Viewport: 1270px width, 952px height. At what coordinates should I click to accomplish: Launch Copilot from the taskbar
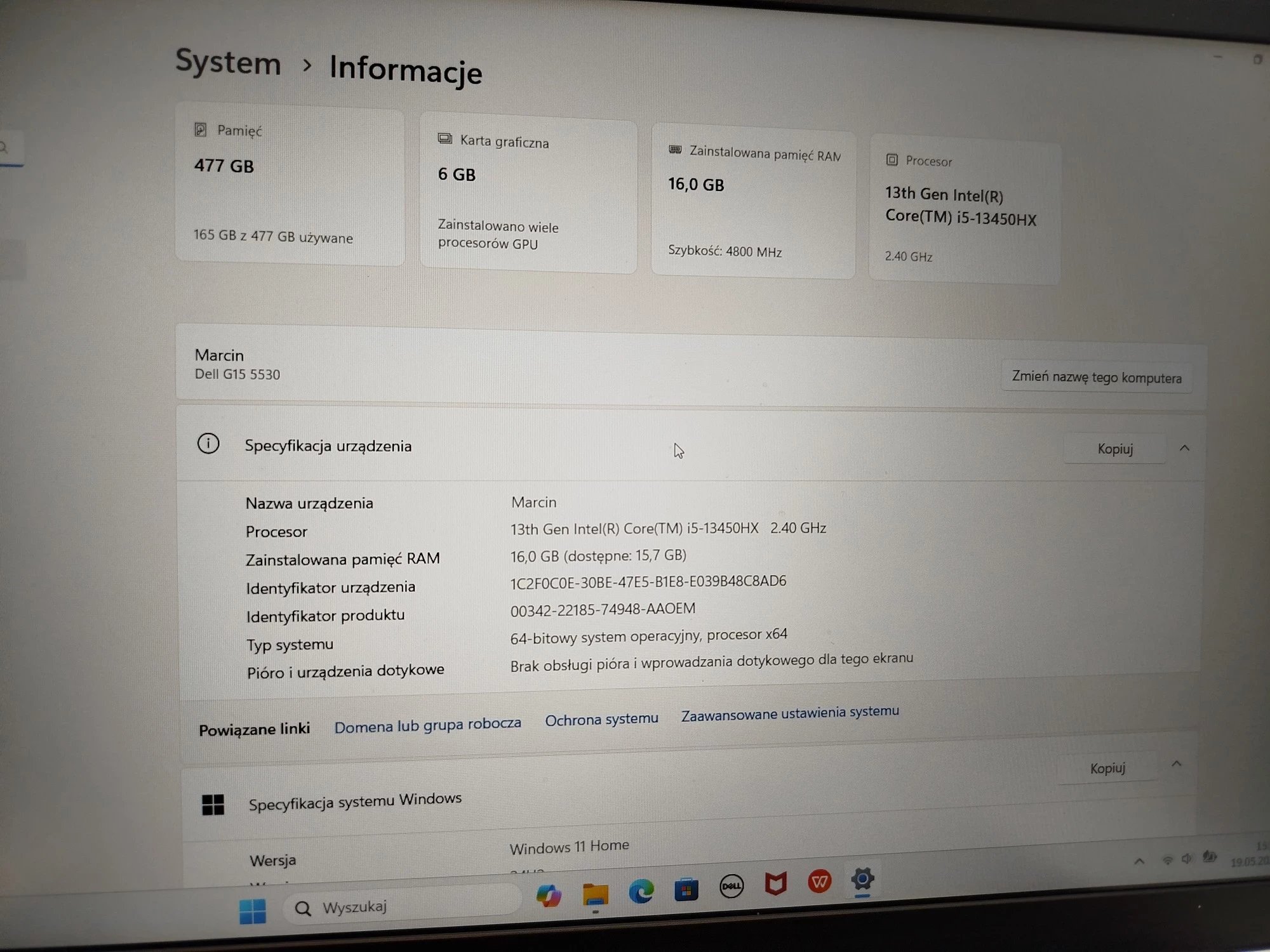coord(549,896)
